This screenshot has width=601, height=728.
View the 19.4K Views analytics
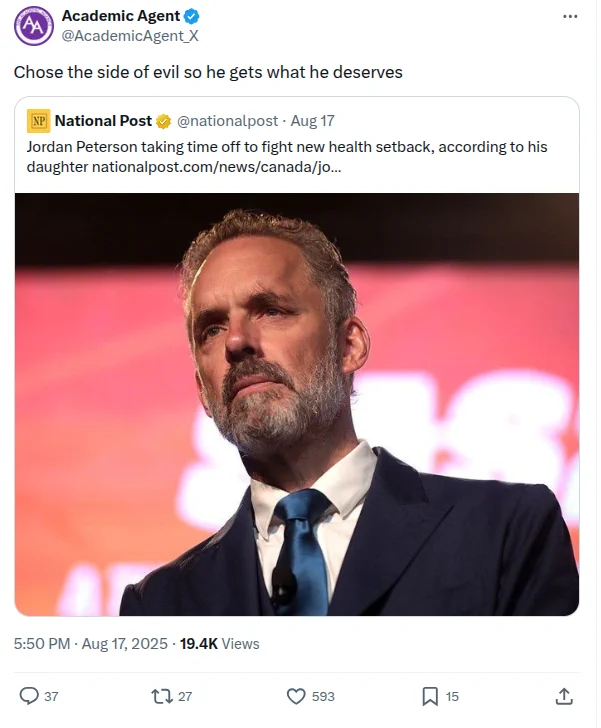(220, 644)
